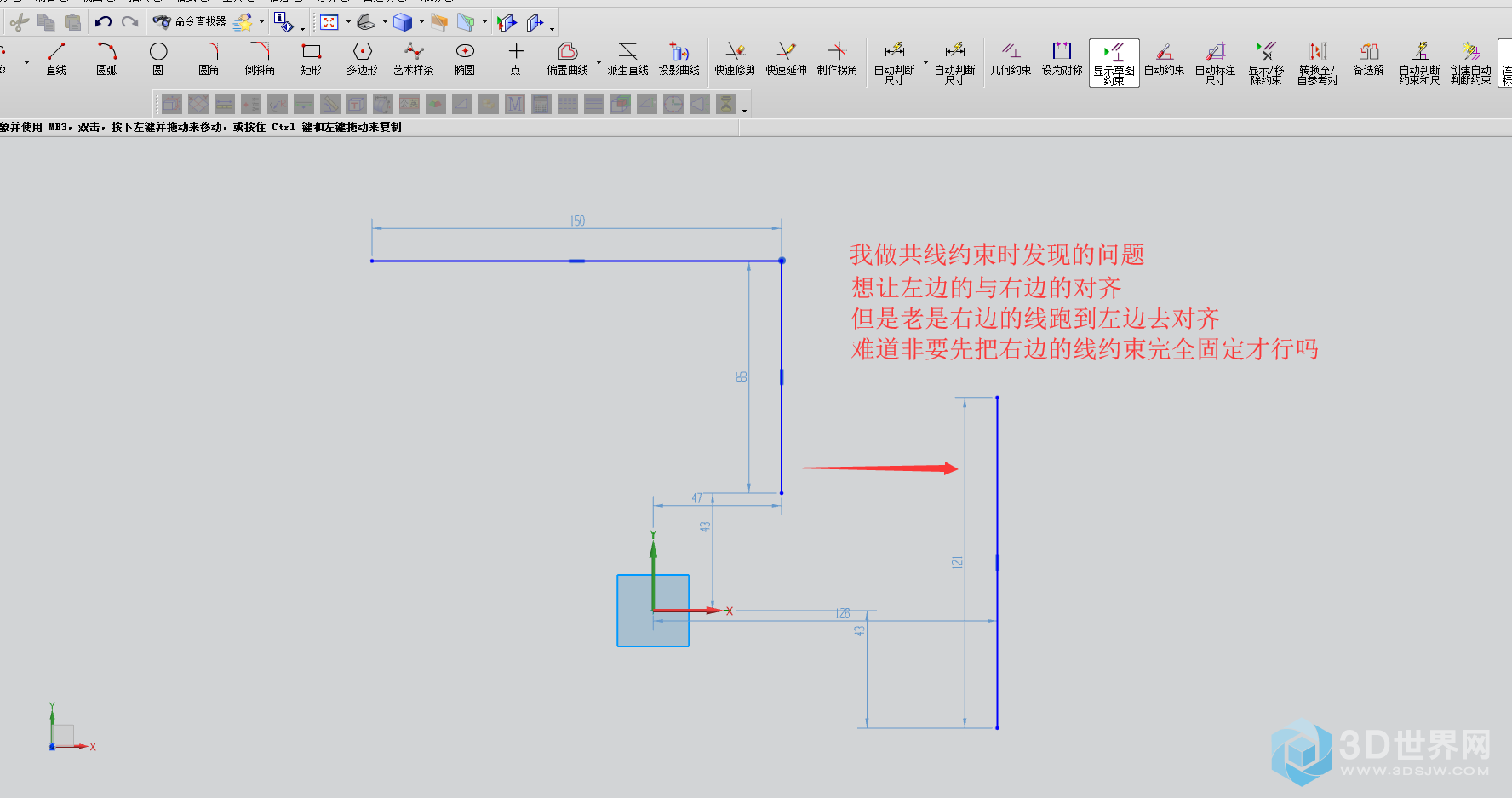Click the Undo arrow icon
Screen dimensions: 1512x798
[103, 22]
